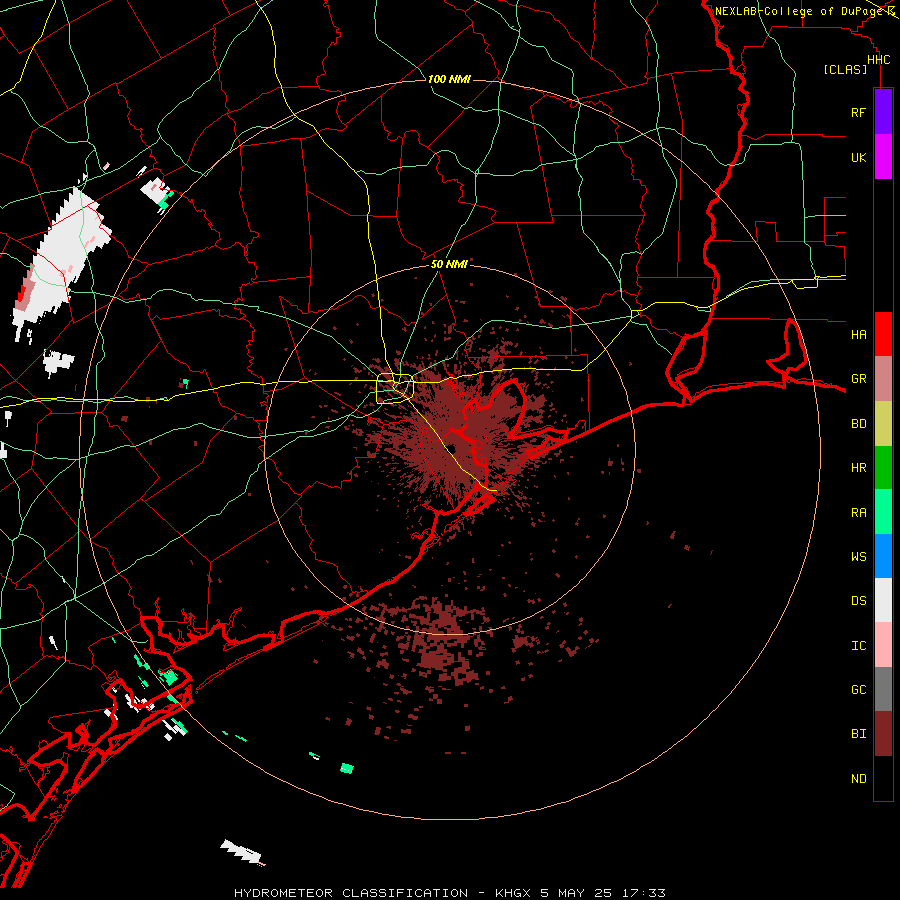Click the NEXLAB-College of DuPage text
Screen dimensions: 900x900
click(x=798, y=11)
